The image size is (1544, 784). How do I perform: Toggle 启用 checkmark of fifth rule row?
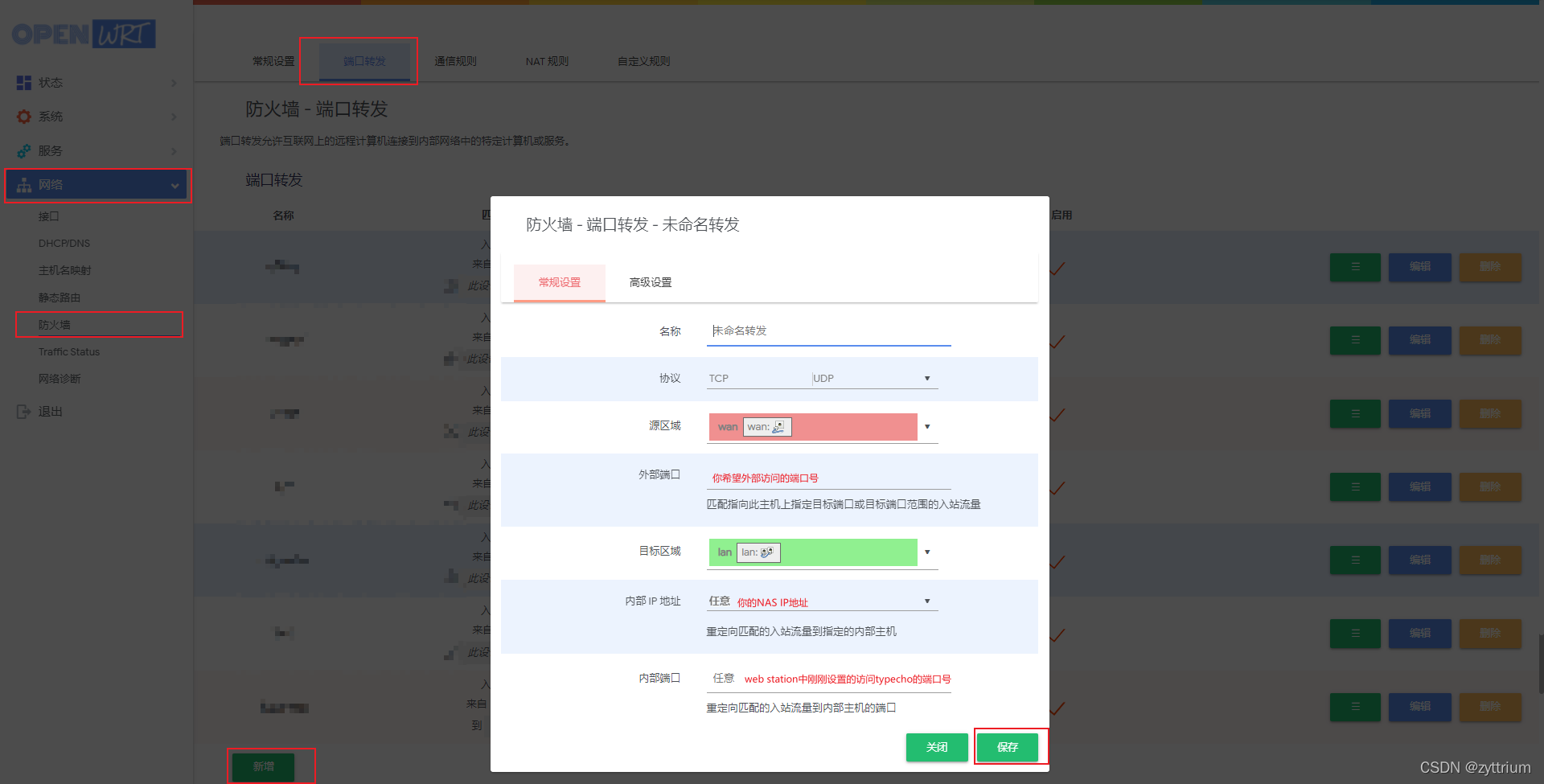click(1057, 561)
